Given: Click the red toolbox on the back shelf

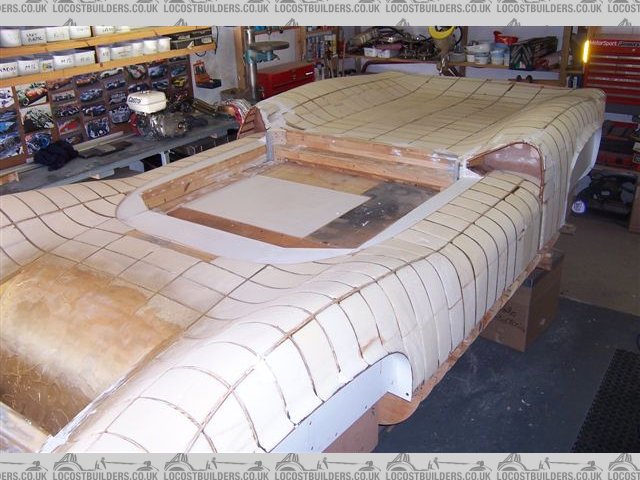Looking at the screenshot, I should click(x=284, y=77).
